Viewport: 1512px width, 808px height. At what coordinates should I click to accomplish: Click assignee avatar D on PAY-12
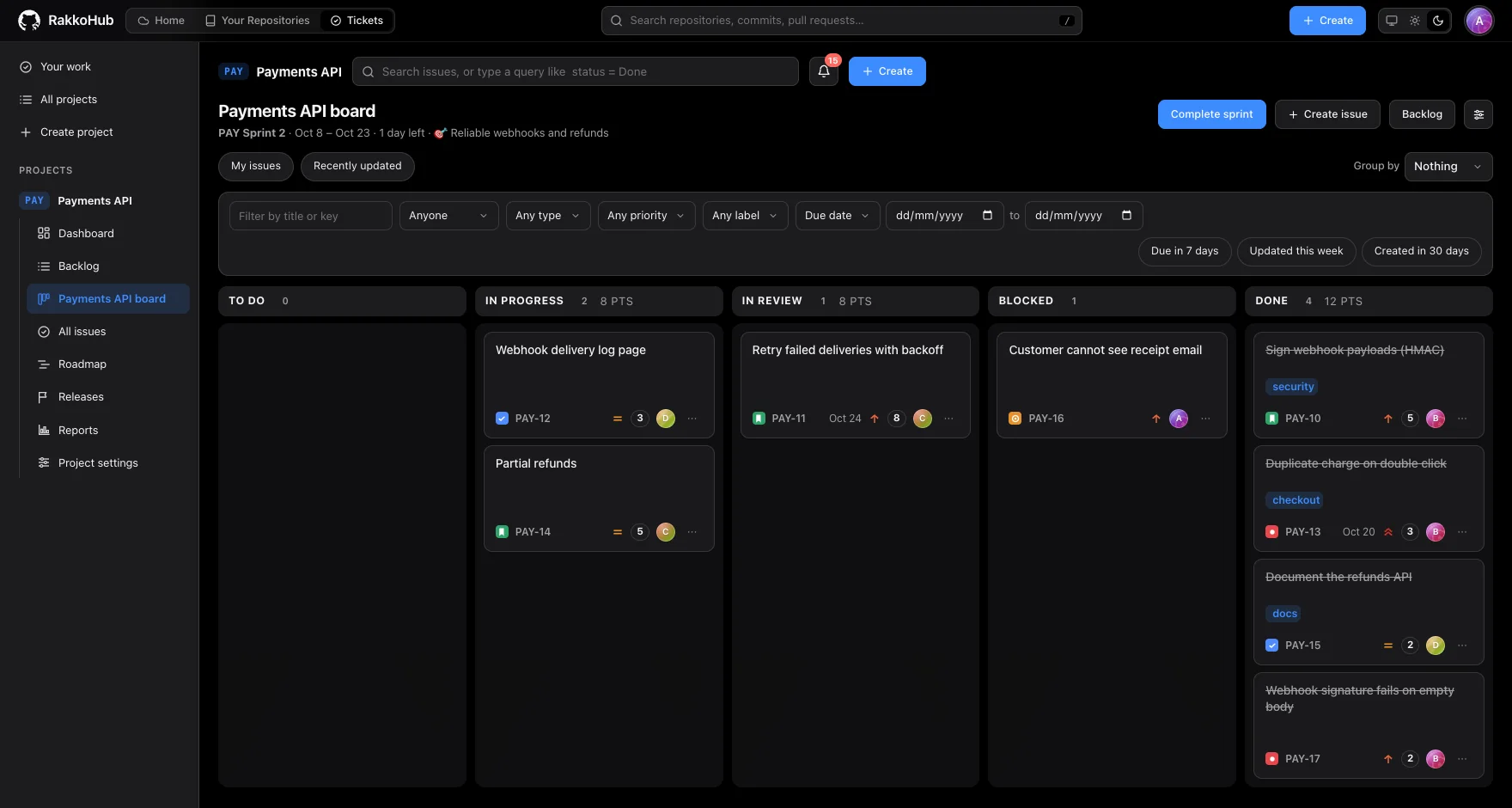coord(666,419)
